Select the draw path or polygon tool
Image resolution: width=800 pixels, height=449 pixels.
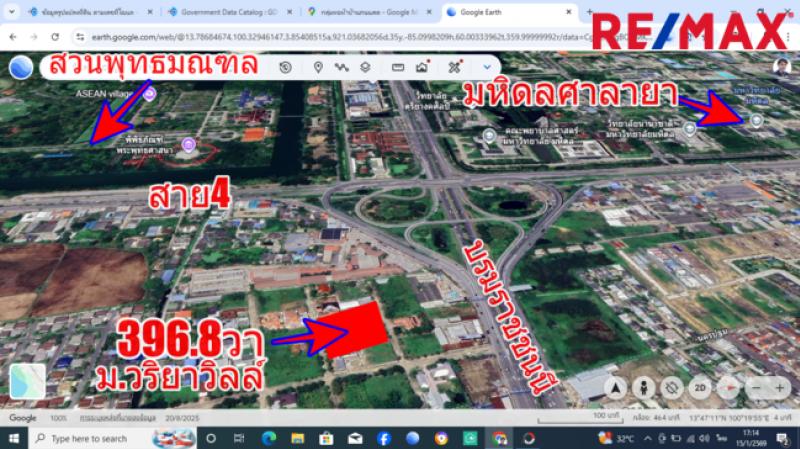(341, 67)
